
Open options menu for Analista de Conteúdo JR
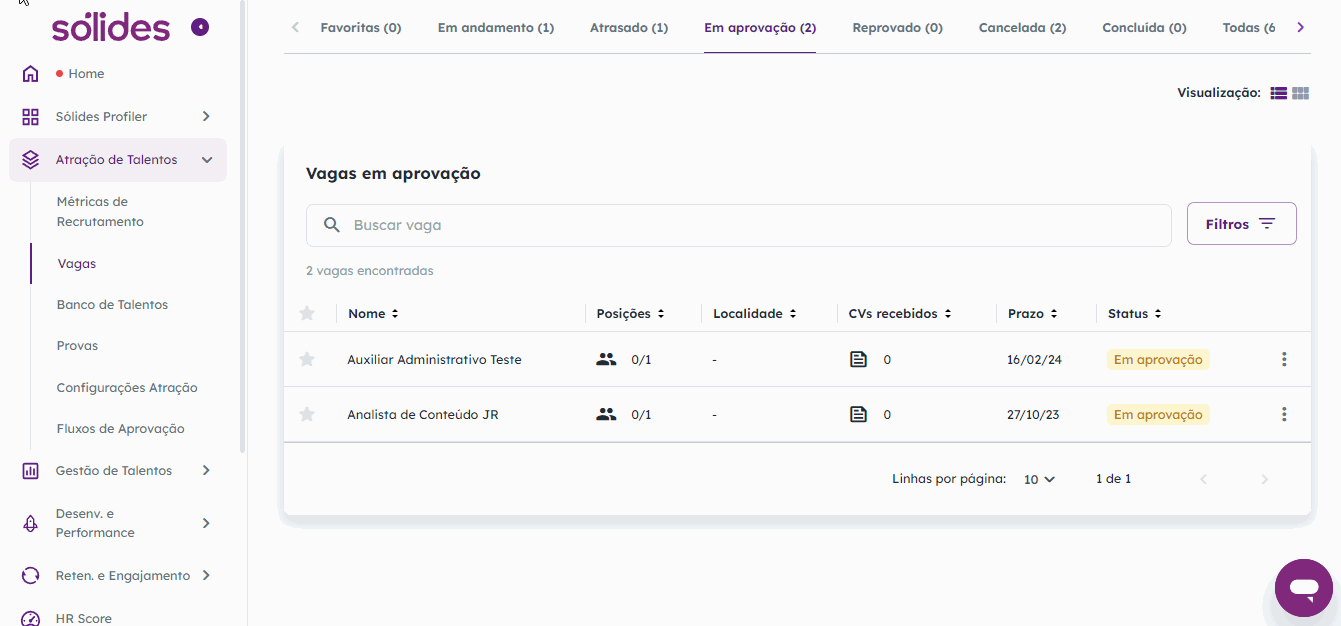tap(1284, 414)
